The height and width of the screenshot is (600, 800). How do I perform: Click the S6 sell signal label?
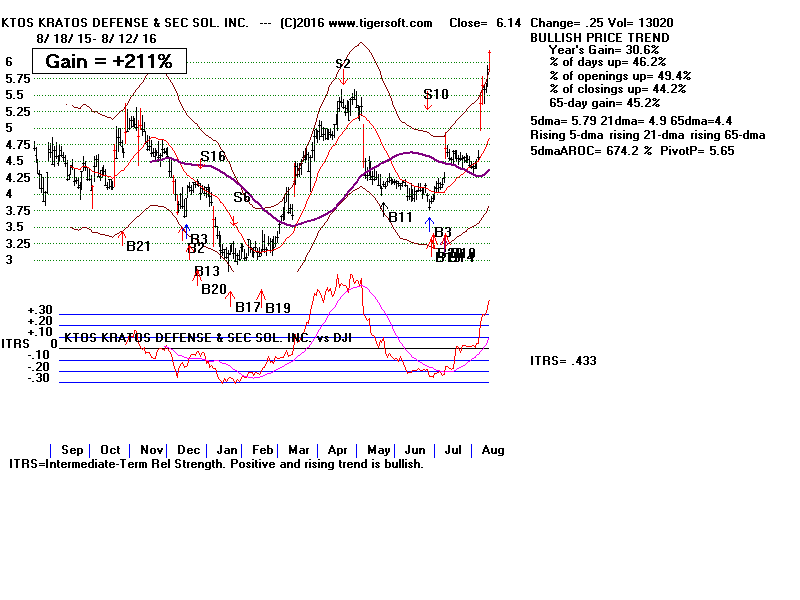pyautogui.click(x=242, y=197)
